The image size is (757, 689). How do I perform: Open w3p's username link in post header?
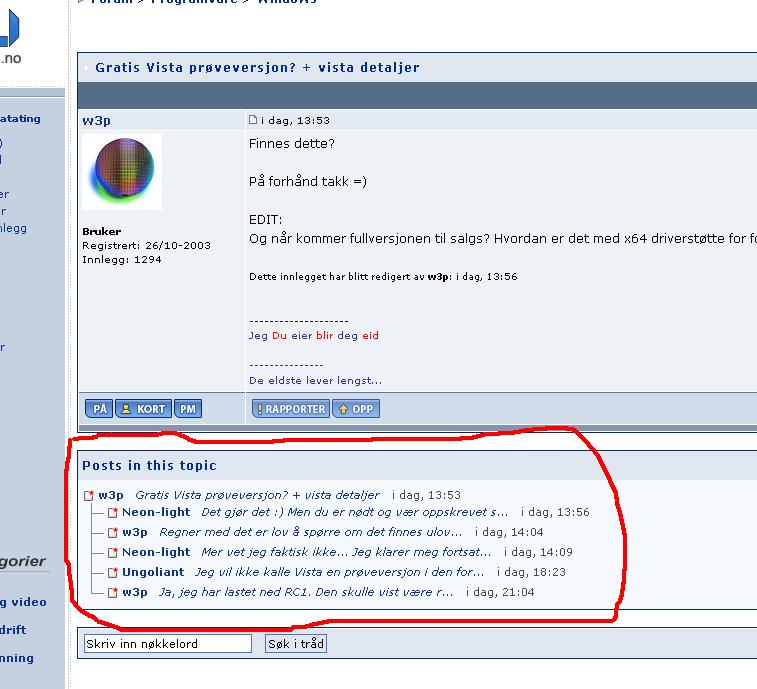click(97, 120)
